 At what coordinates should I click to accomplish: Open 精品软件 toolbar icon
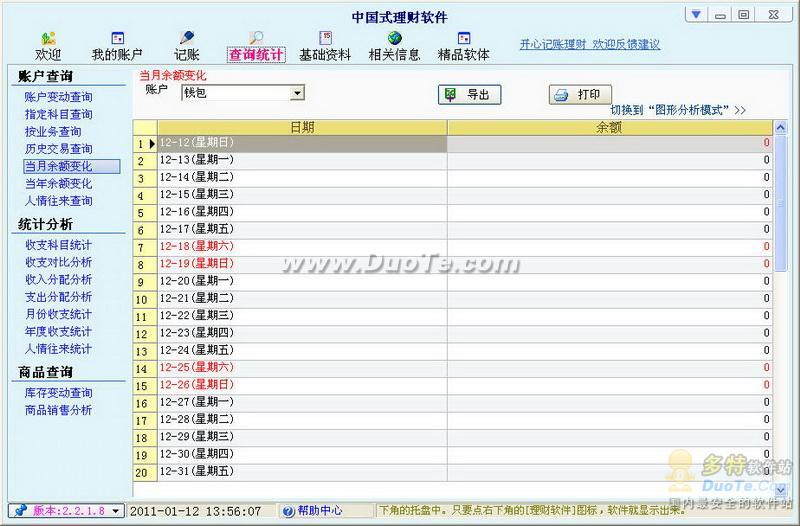pos(463,39)
